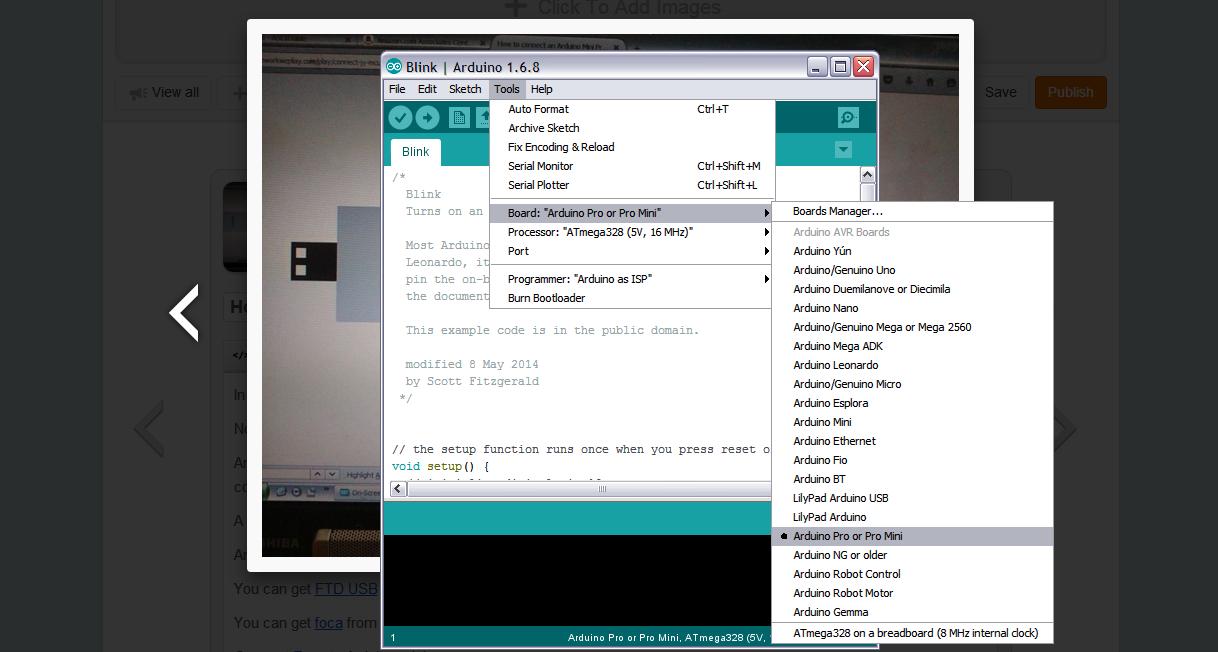
Task: Pick Arduino Fio board
Action: tap(912, 460)
